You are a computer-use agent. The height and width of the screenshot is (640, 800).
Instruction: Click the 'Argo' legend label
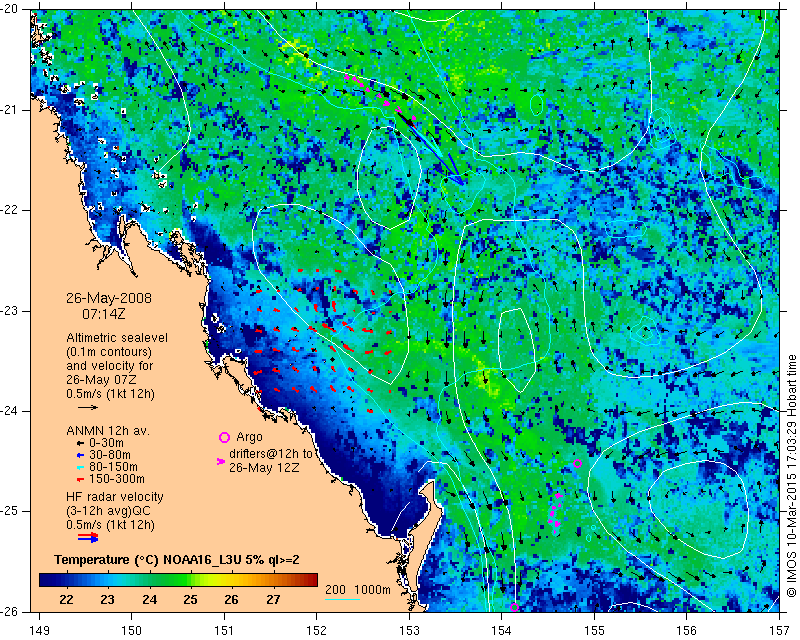click(249, 437)
